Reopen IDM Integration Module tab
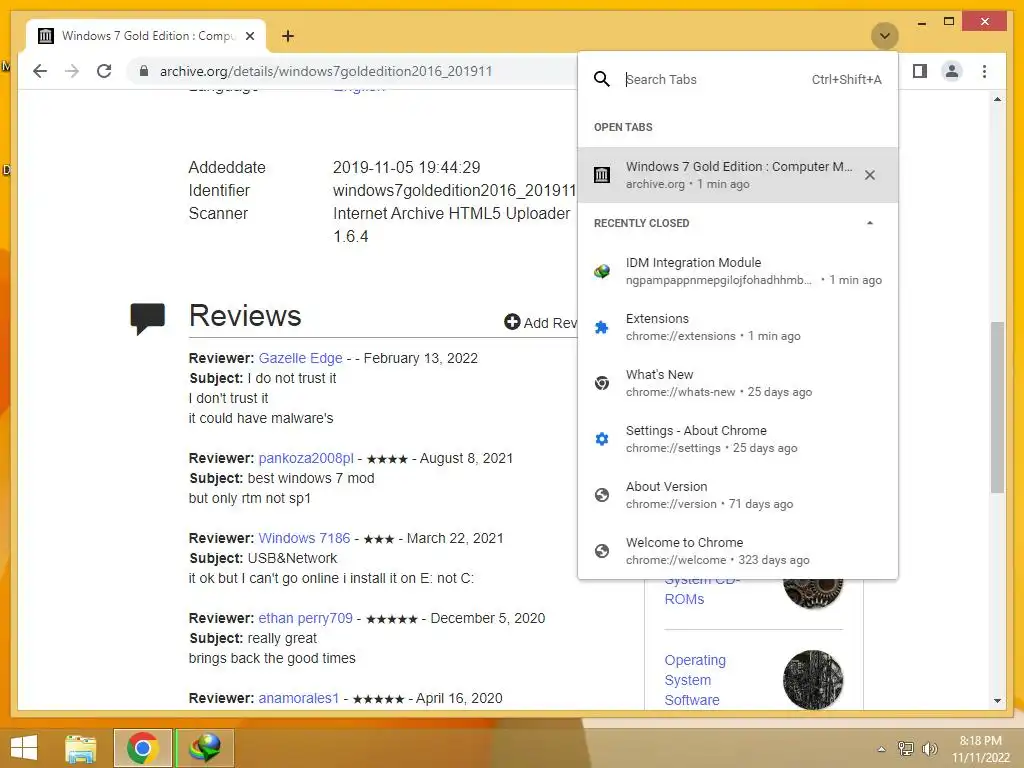1024x768 pixels. [738, 271]
